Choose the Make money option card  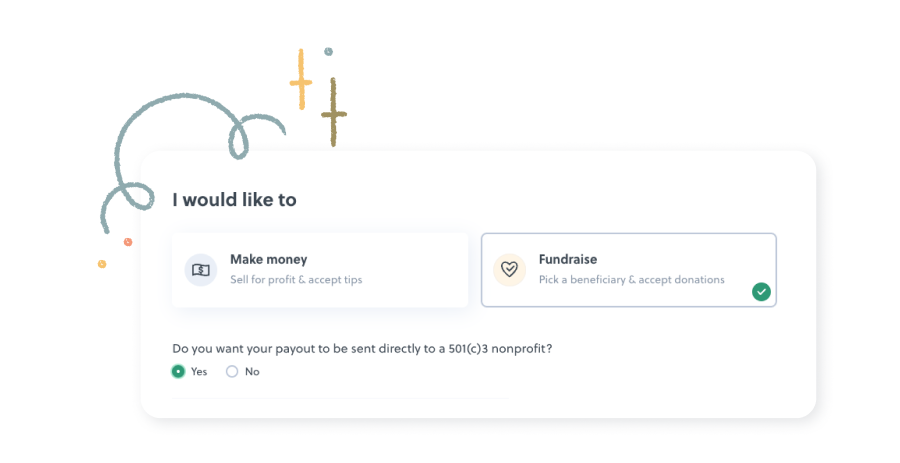(x=320, y=270)
